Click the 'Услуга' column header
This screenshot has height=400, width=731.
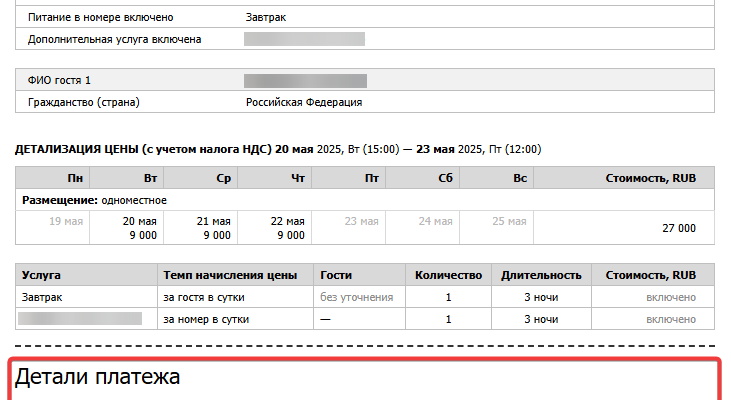point(40,275)
